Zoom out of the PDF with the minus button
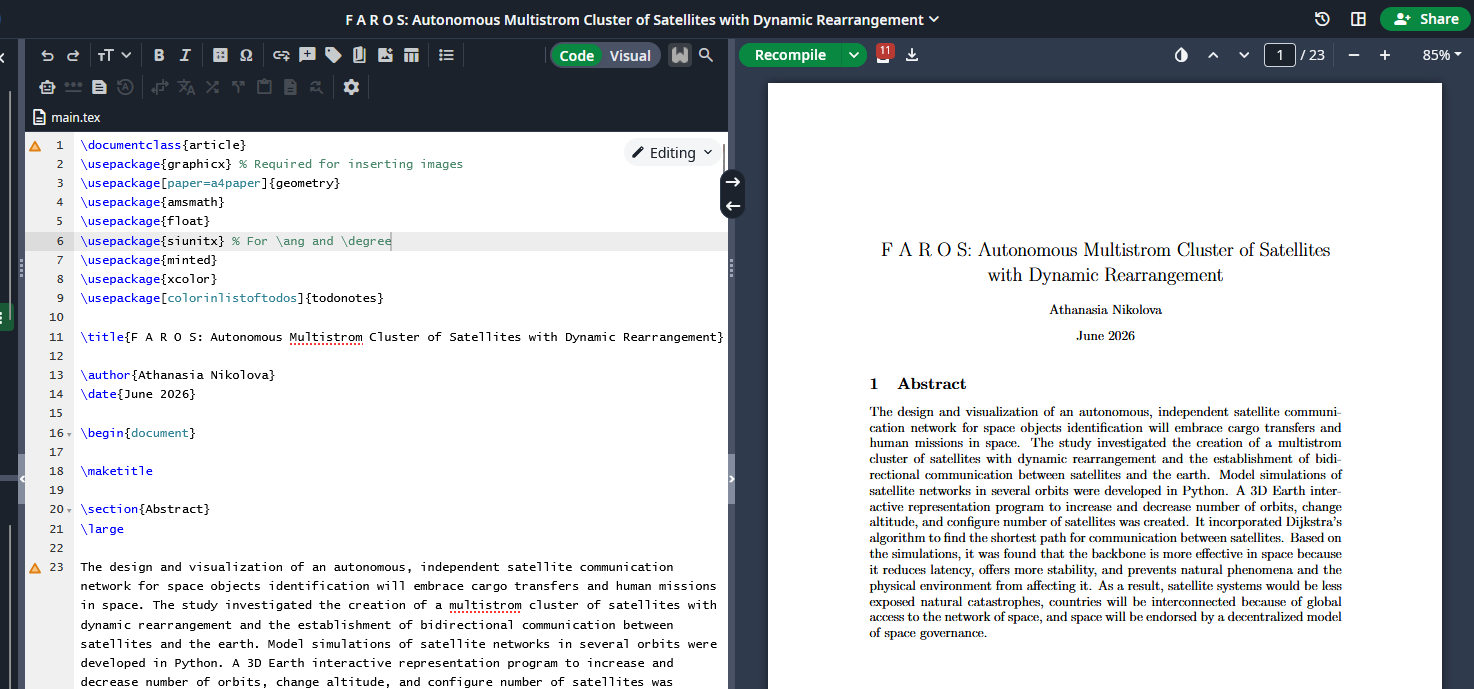The width and height of the screenshot is (1474, 689). click(x=1353, y=55)
